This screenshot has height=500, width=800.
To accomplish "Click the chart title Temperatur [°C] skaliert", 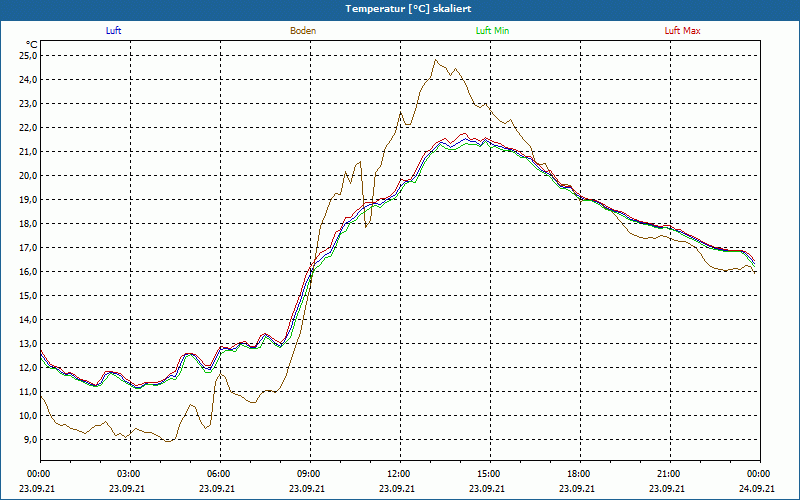I will (x=408, y=9).
